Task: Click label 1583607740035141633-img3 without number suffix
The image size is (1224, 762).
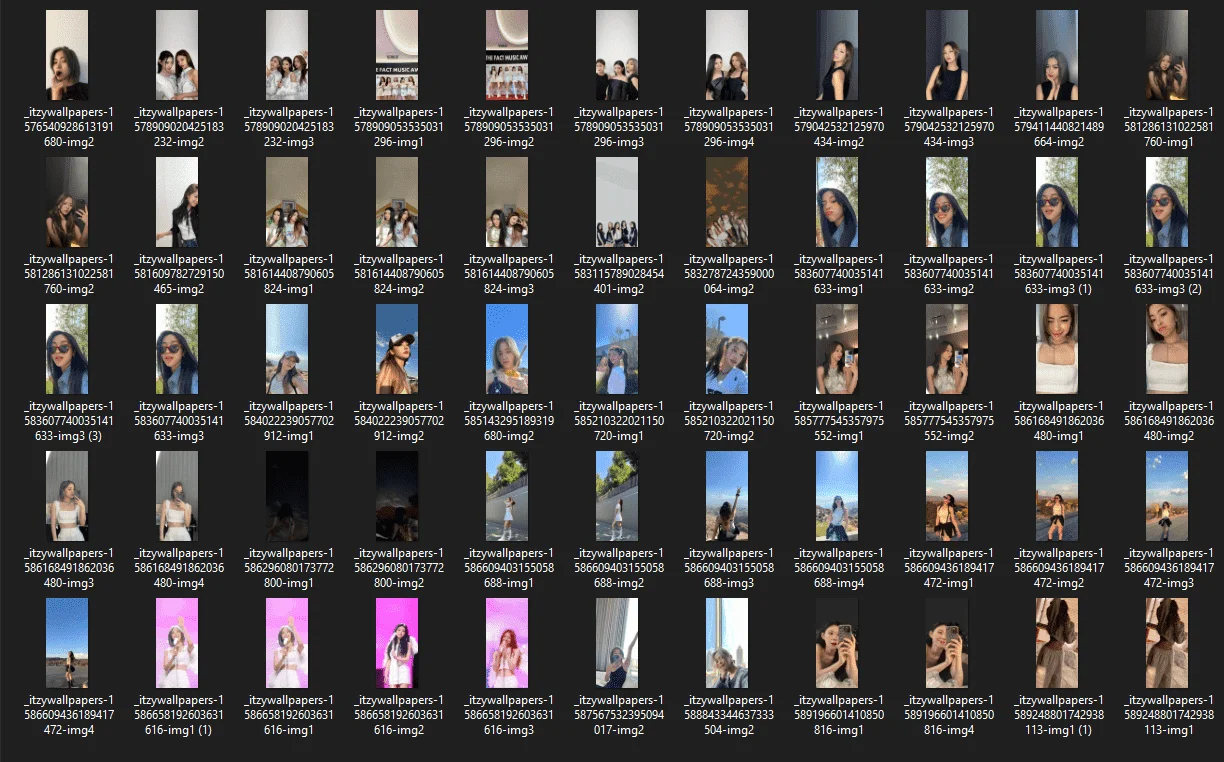Action: click(177, 422)
